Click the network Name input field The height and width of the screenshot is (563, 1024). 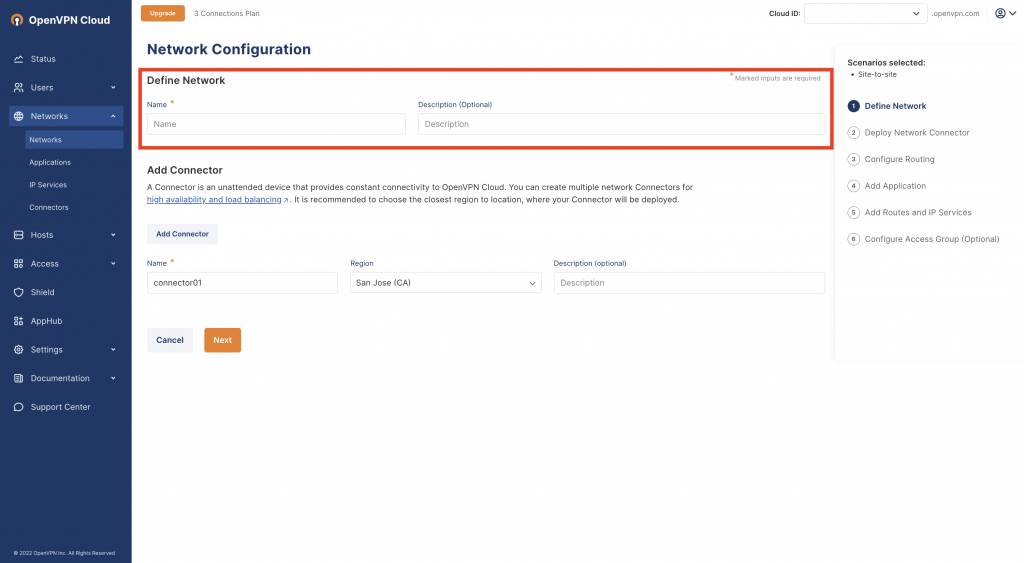point(276,124)
